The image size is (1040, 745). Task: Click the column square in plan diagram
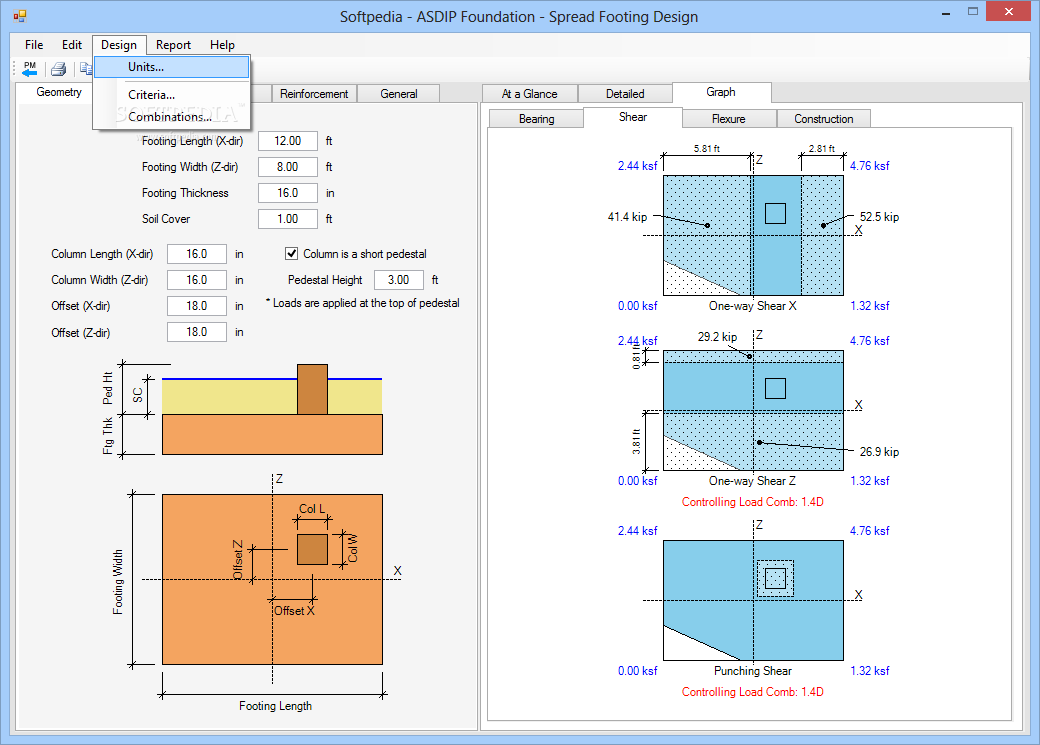pos(312,549)
